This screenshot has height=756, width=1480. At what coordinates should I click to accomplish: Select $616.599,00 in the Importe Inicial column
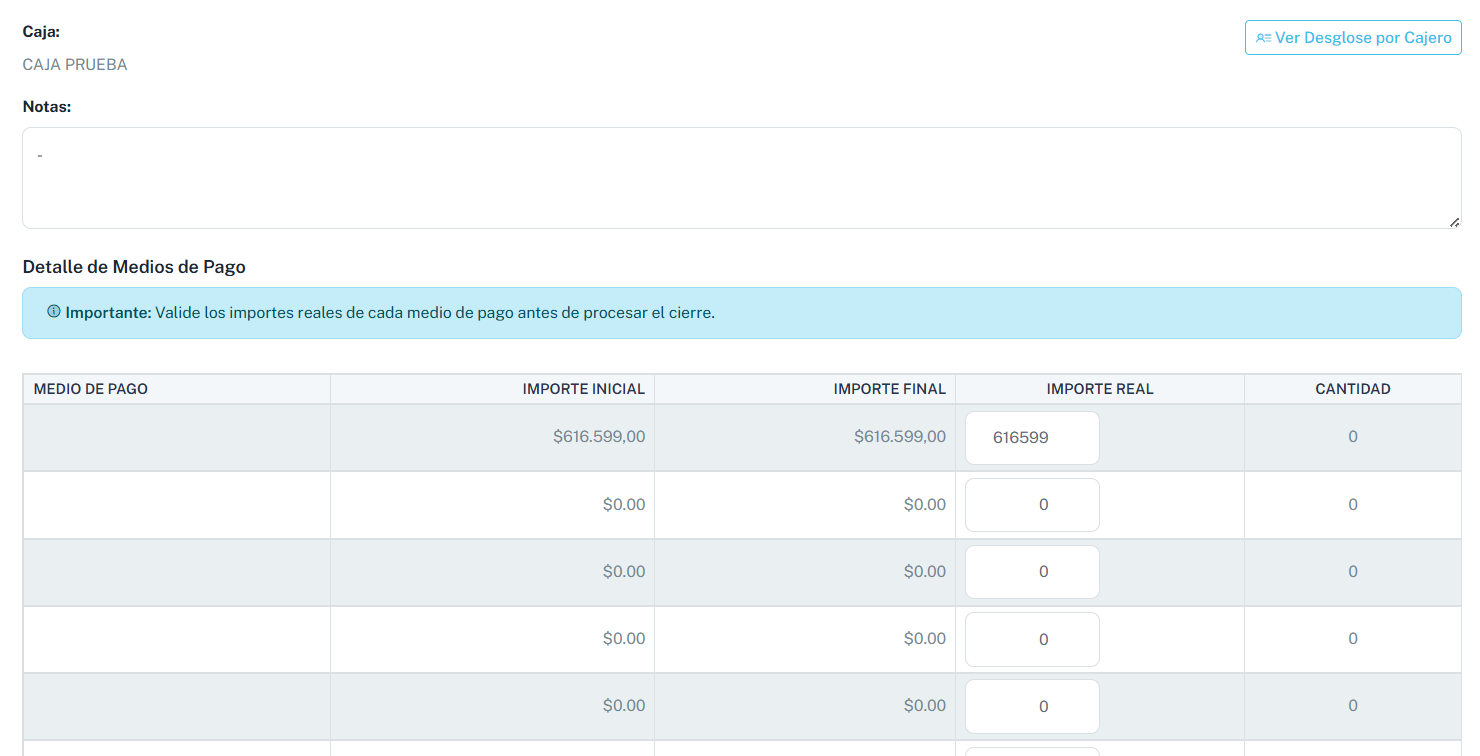[x=599, y=437]
